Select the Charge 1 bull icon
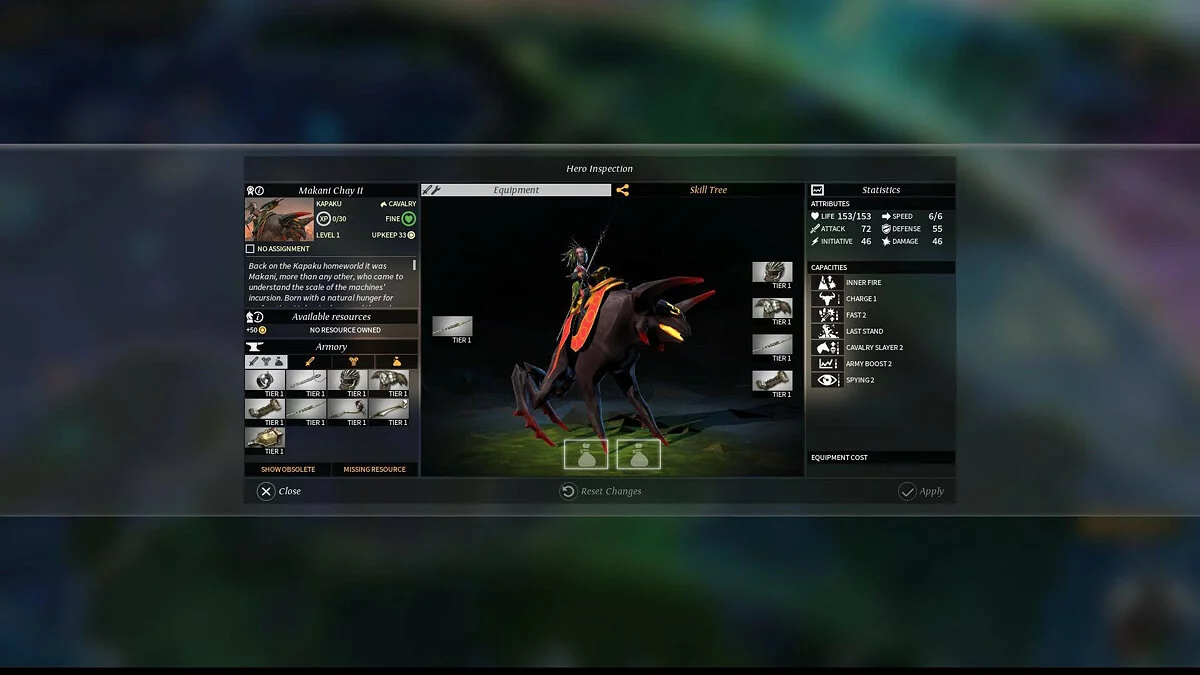Viewport: 1200px width, 675px height. click(826, 299)
